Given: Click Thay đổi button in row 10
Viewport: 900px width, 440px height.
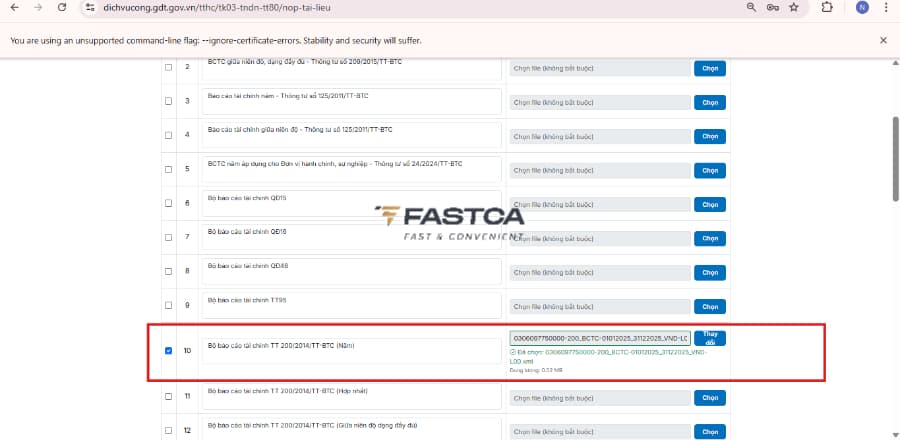Looking at the screenshot, I should [x=710, y=338].
